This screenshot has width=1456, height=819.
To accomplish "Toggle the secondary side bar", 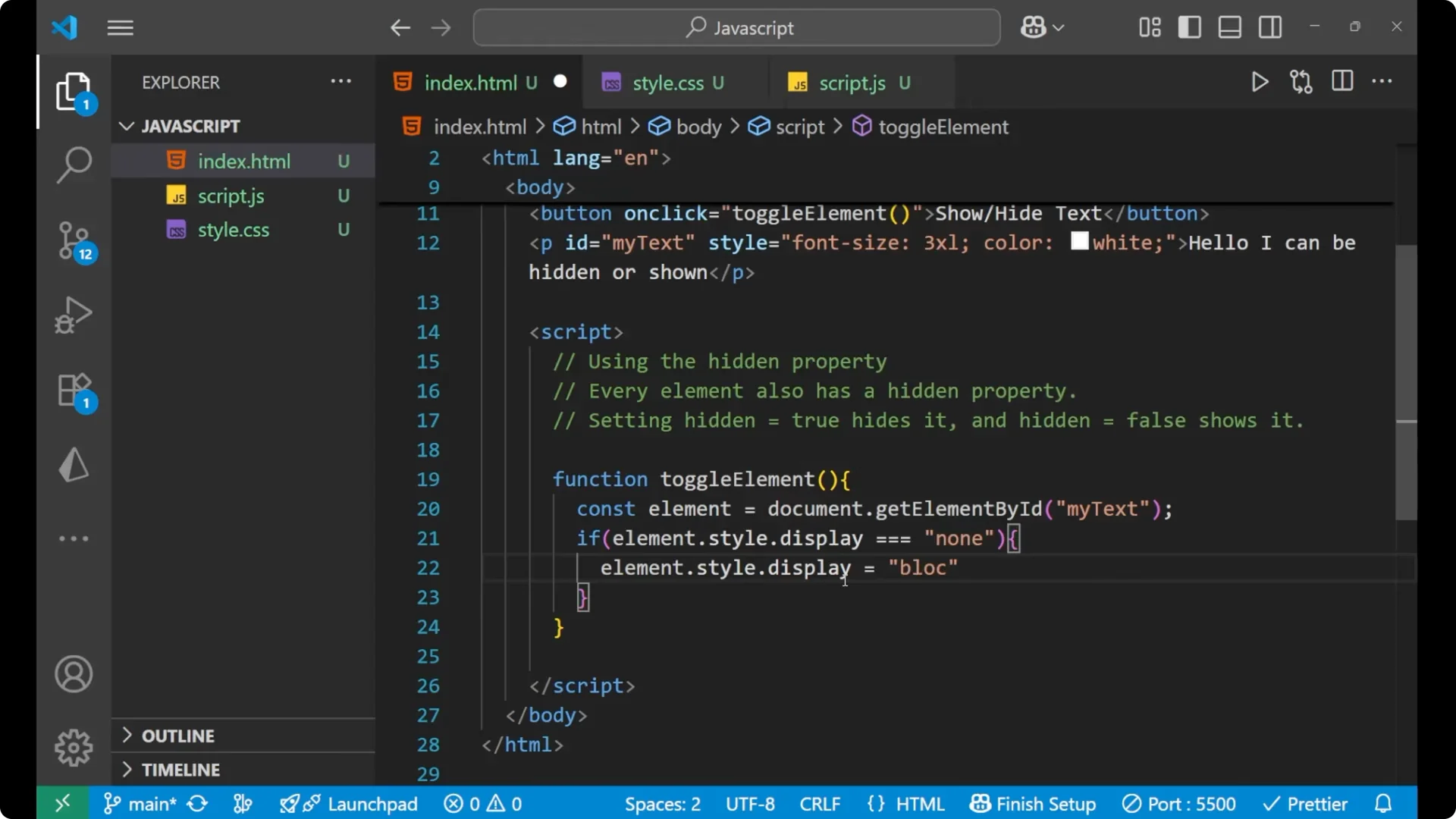I will tap(1270, 27).
